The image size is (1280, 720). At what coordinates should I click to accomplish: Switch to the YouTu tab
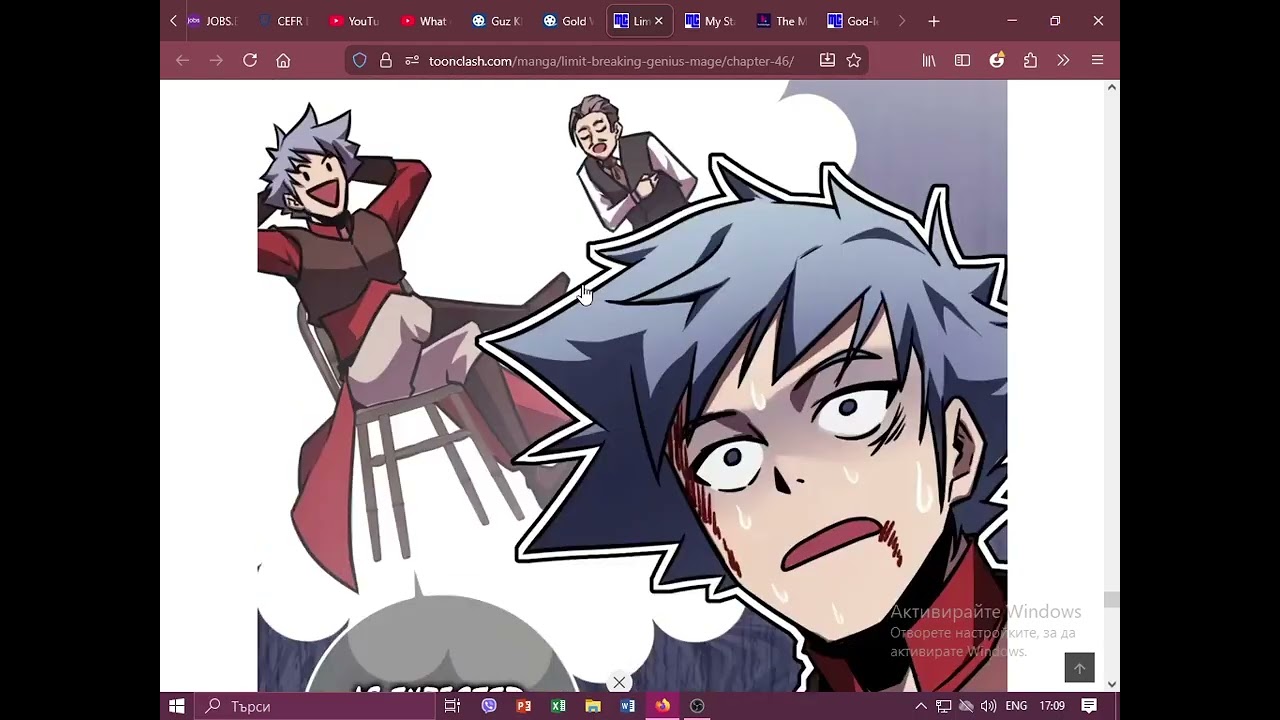354,21
